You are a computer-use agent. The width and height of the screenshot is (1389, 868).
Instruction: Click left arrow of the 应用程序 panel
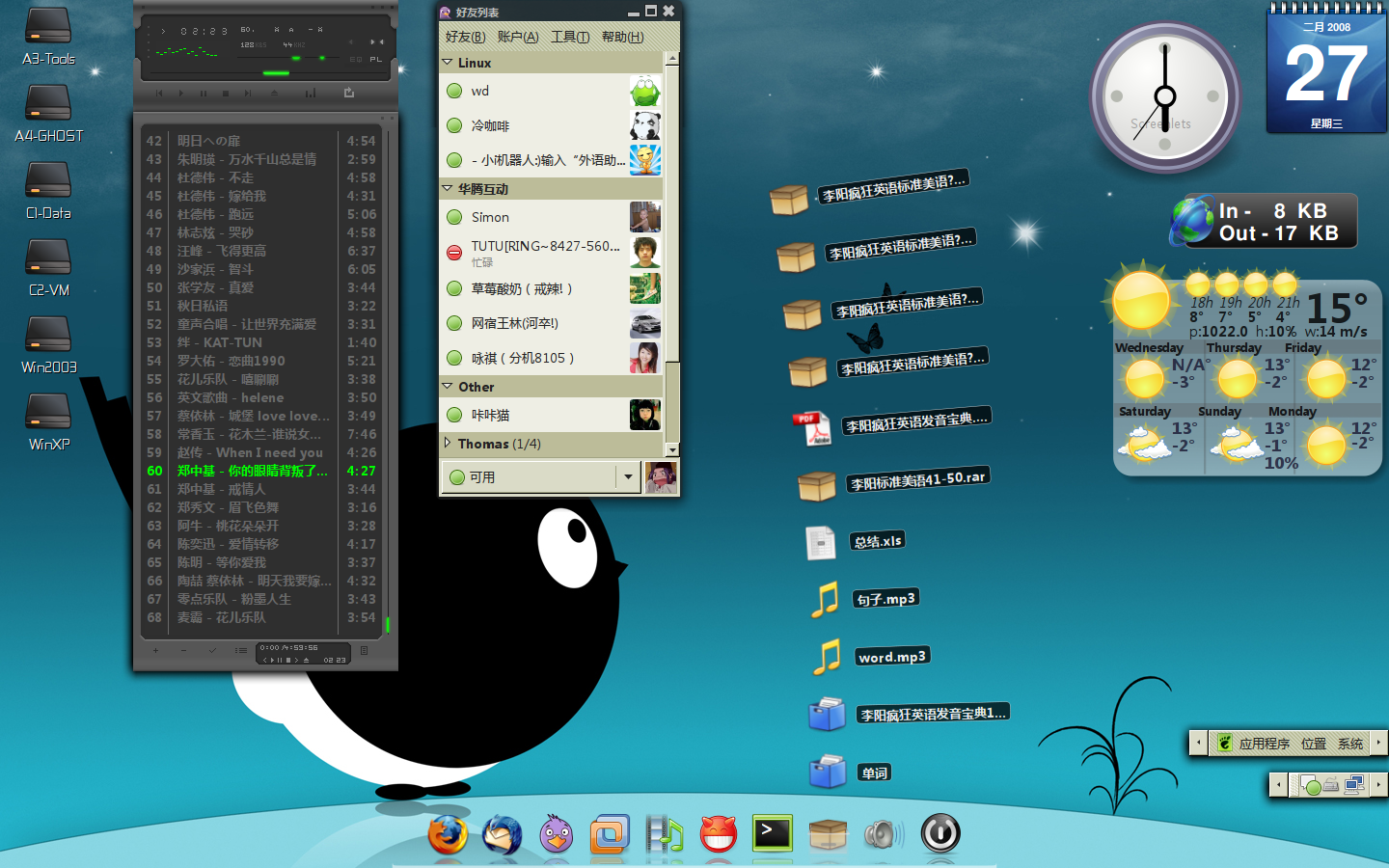[x=1198, y=742]
